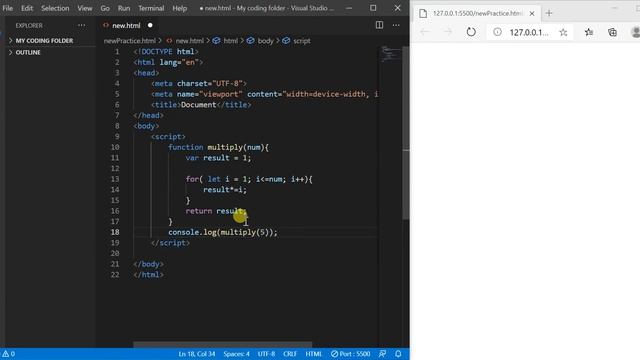Click the function keyword on line 10
The height and width of the screenshot is (360, 640).
click(x=186, y=147)
